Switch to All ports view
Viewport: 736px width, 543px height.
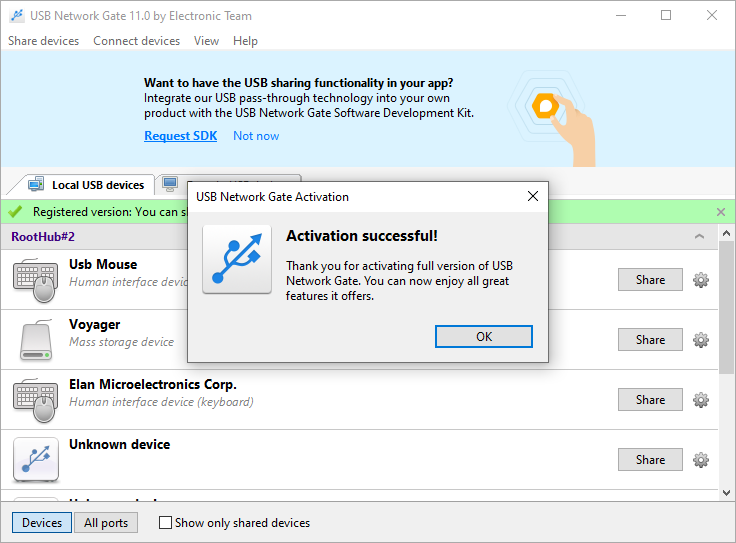pyautogui.click(x=106, y=523)
